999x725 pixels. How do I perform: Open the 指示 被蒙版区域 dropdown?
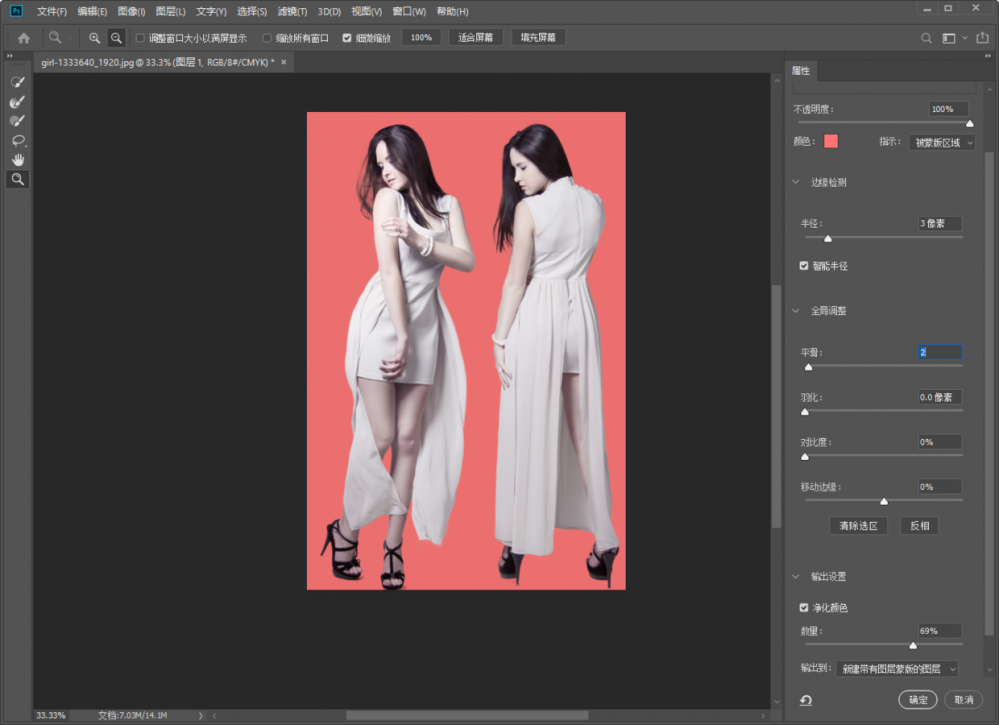click(941, 142)
